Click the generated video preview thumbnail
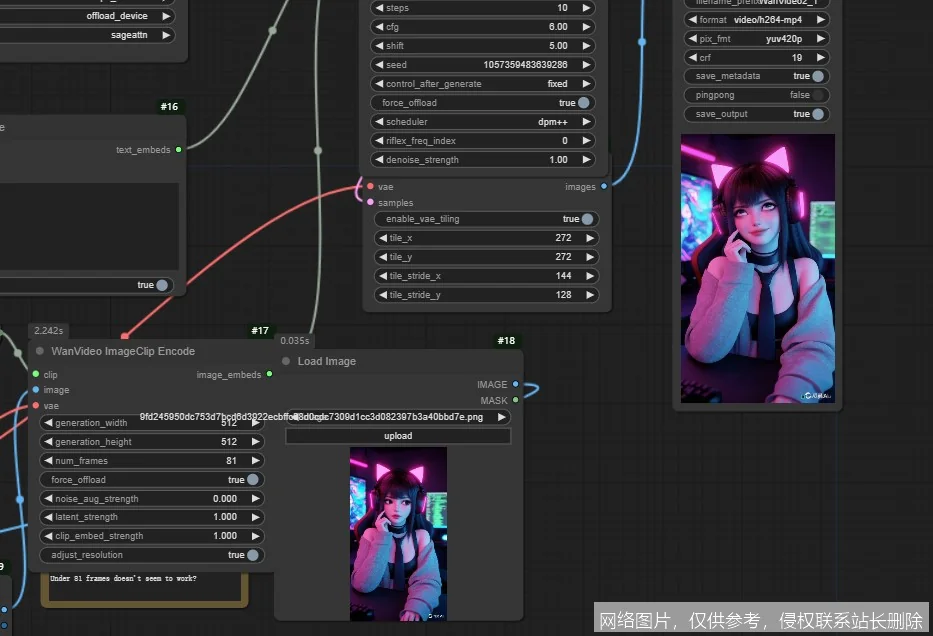 [x=757, y=270]
